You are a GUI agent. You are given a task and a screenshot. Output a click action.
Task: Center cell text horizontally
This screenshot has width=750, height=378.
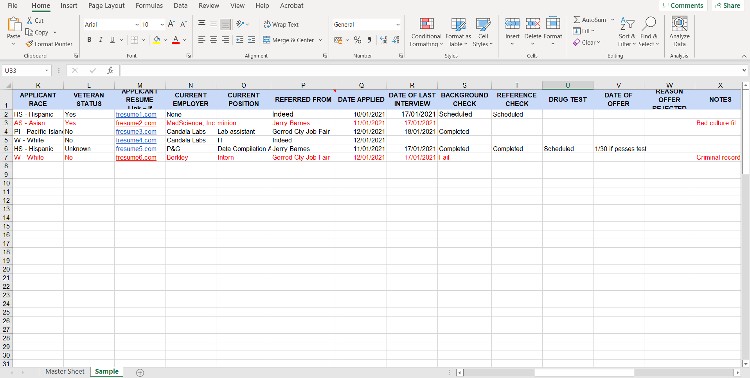coord(214,40)
